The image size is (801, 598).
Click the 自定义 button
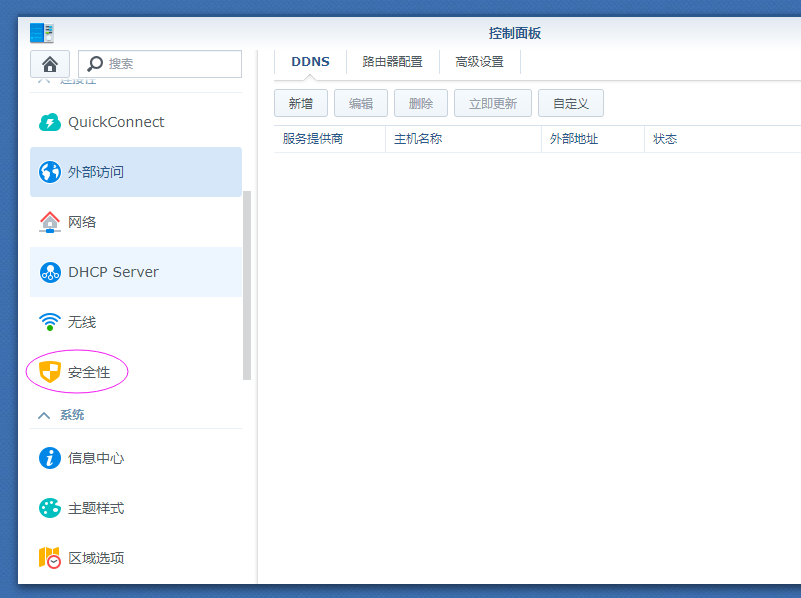point(571,103)
